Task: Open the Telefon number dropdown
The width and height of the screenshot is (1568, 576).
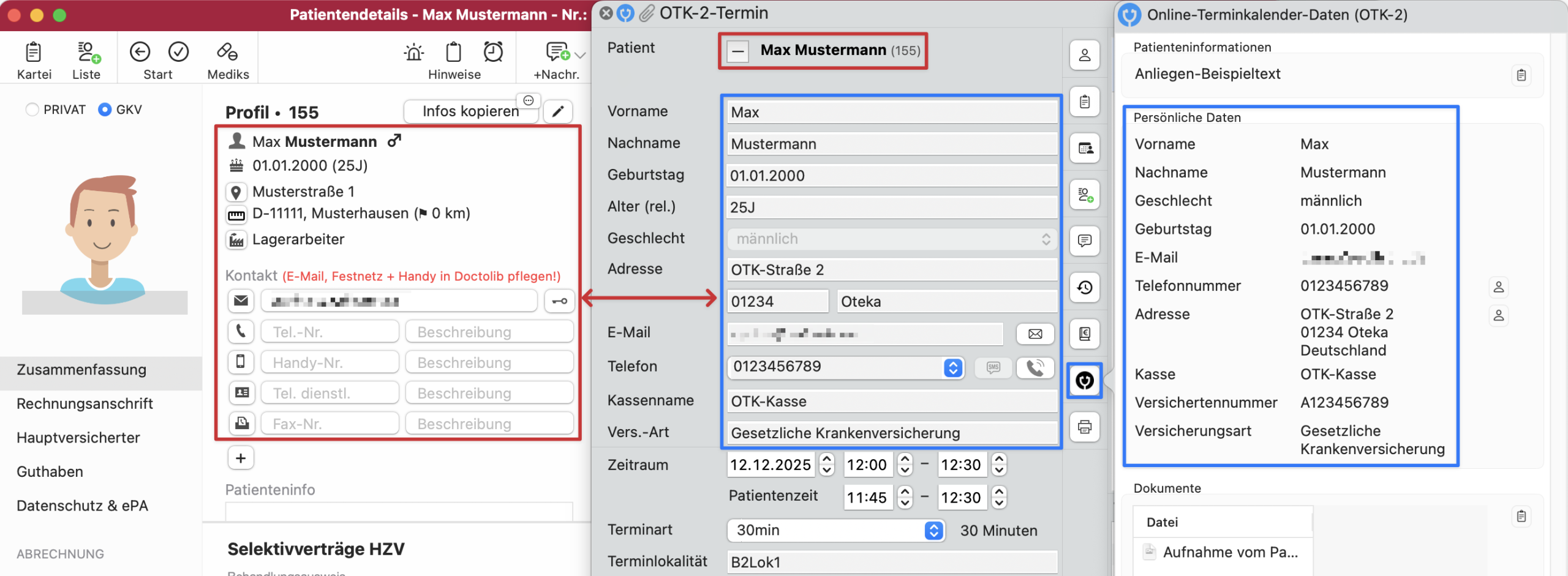Action: pyautogui.click(x=952, y=368)
